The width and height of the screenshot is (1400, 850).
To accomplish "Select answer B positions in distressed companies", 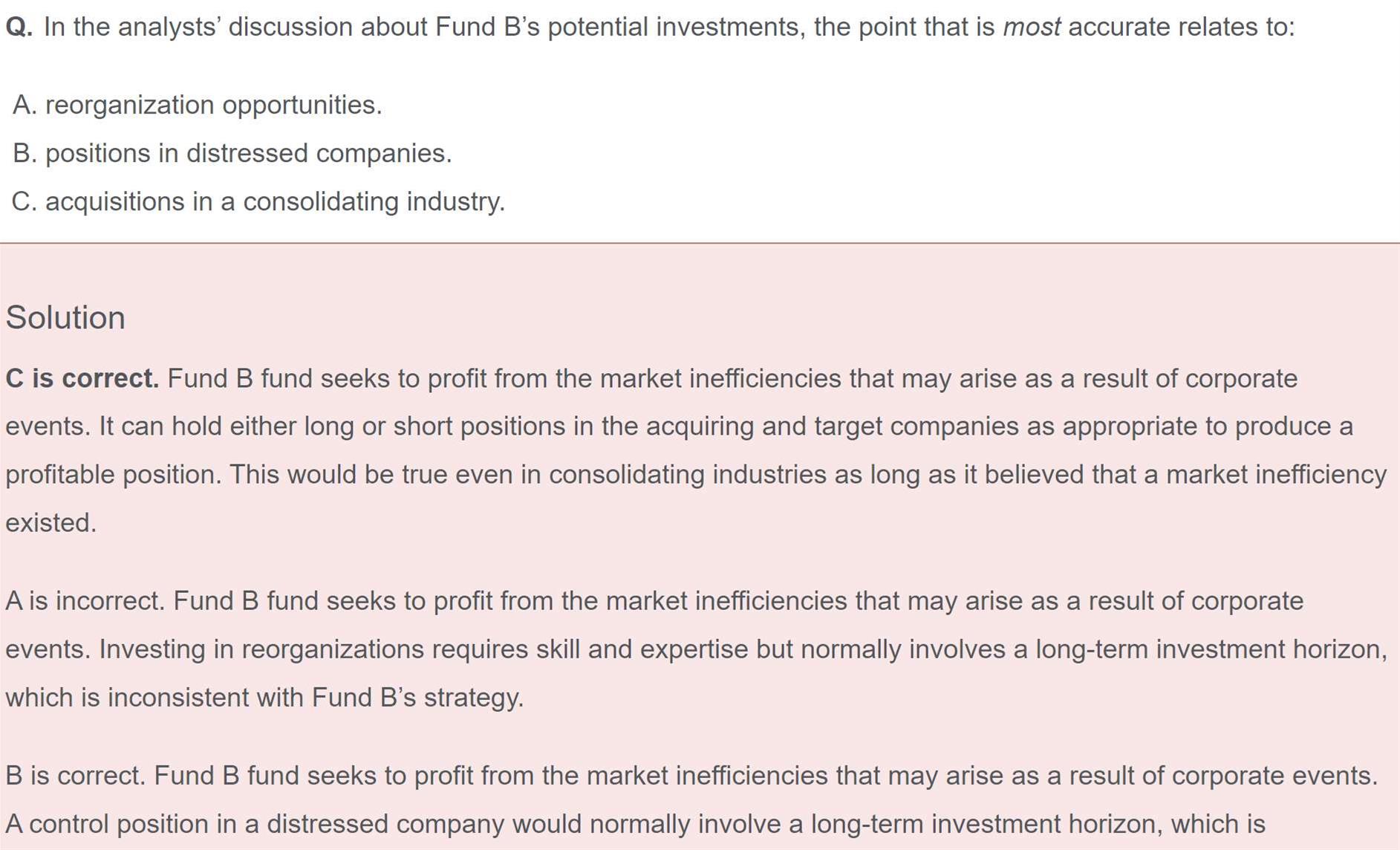I will click(232, 154).
